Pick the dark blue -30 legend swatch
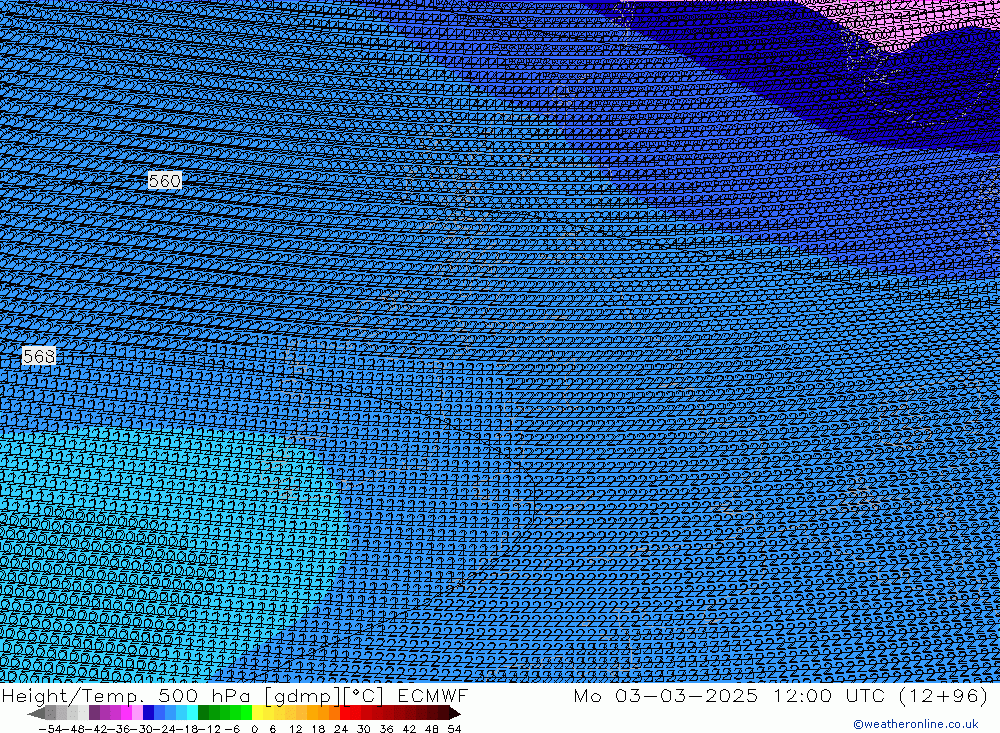This screenshot has width=1000, height=733. point(148,713)
